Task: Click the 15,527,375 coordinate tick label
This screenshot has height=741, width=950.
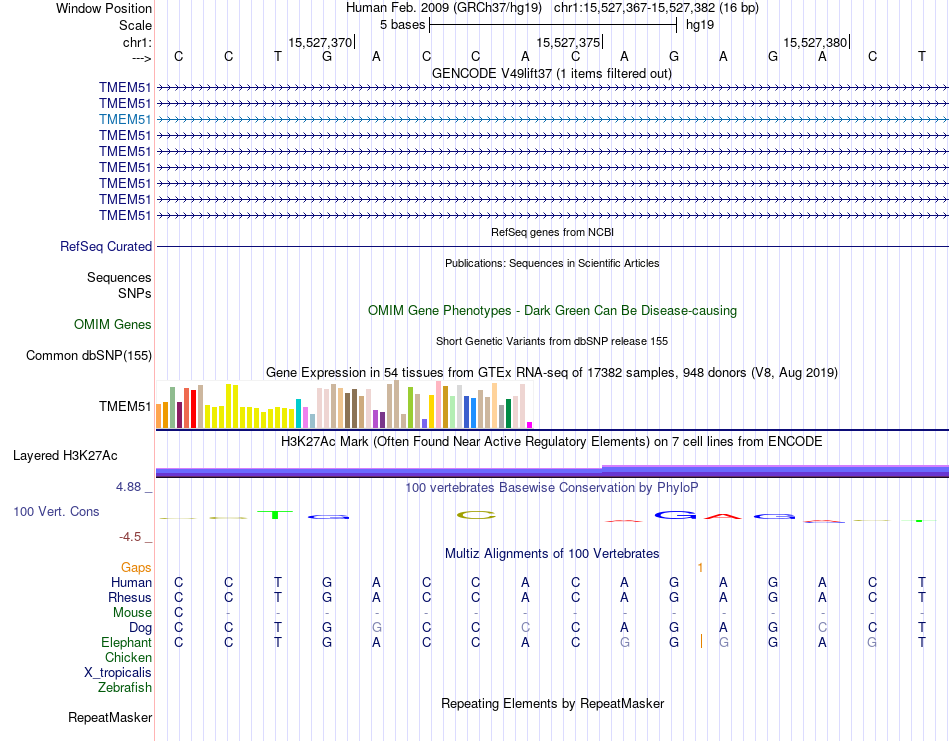Action: point(568,42)
